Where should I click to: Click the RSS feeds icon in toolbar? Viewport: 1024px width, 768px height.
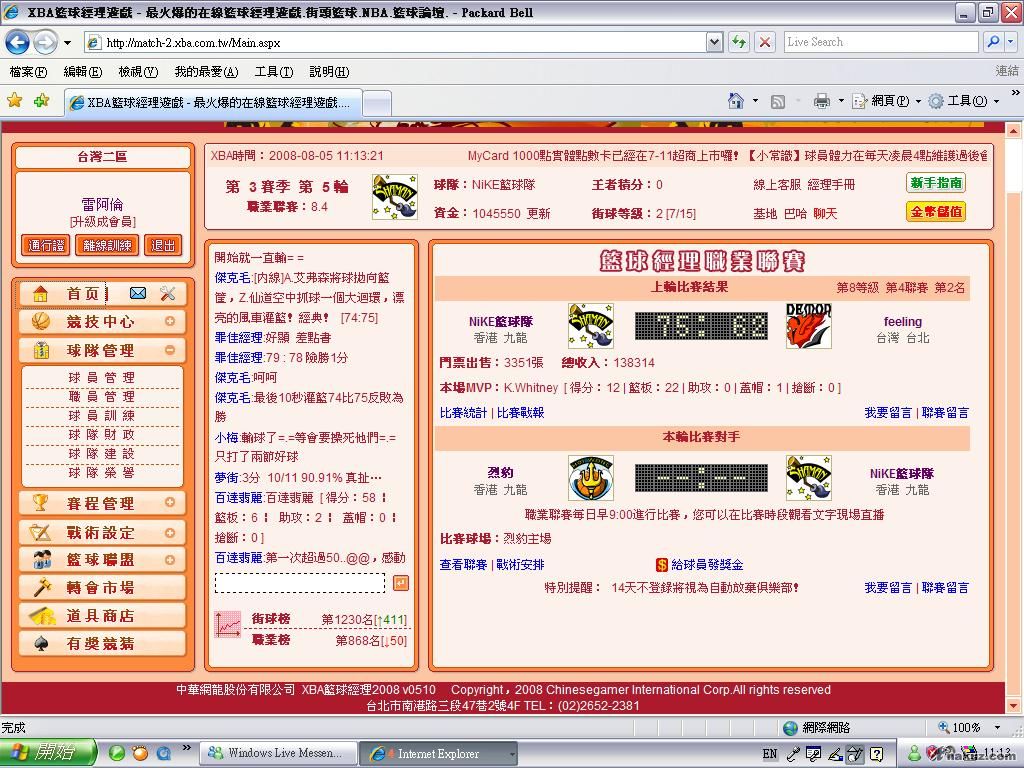click(778, 101)
